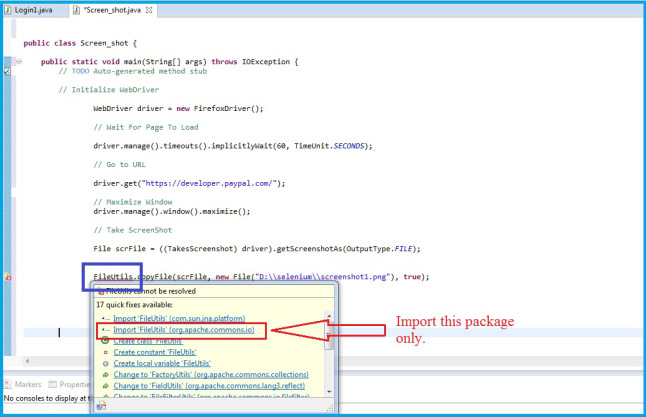This screenshot has height=417, width=646.
Task: Click 'IOException' in the method signature
Action: click(266, 61)
